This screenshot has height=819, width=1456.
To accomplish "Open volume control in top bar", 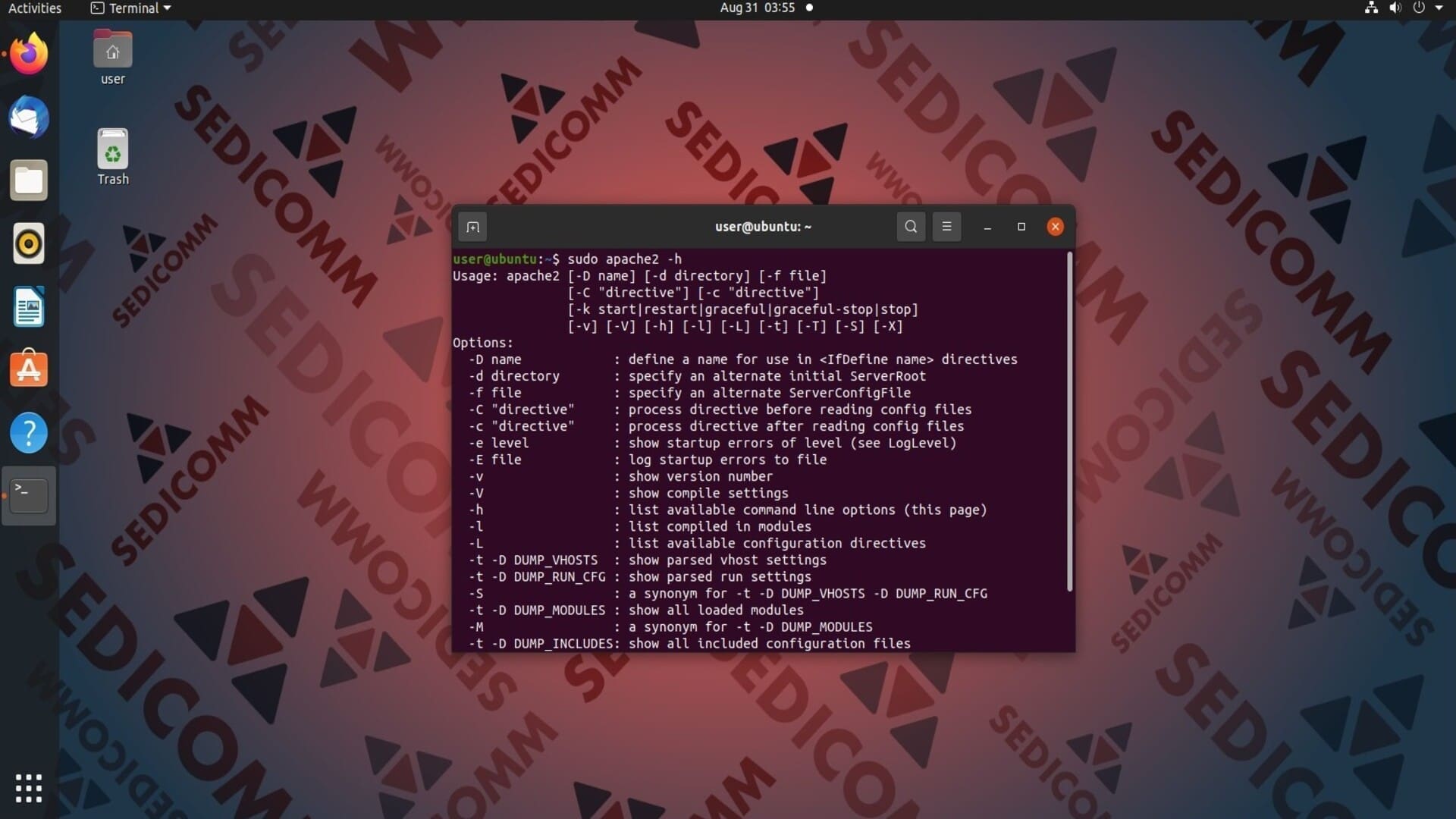I will 1395,8.
